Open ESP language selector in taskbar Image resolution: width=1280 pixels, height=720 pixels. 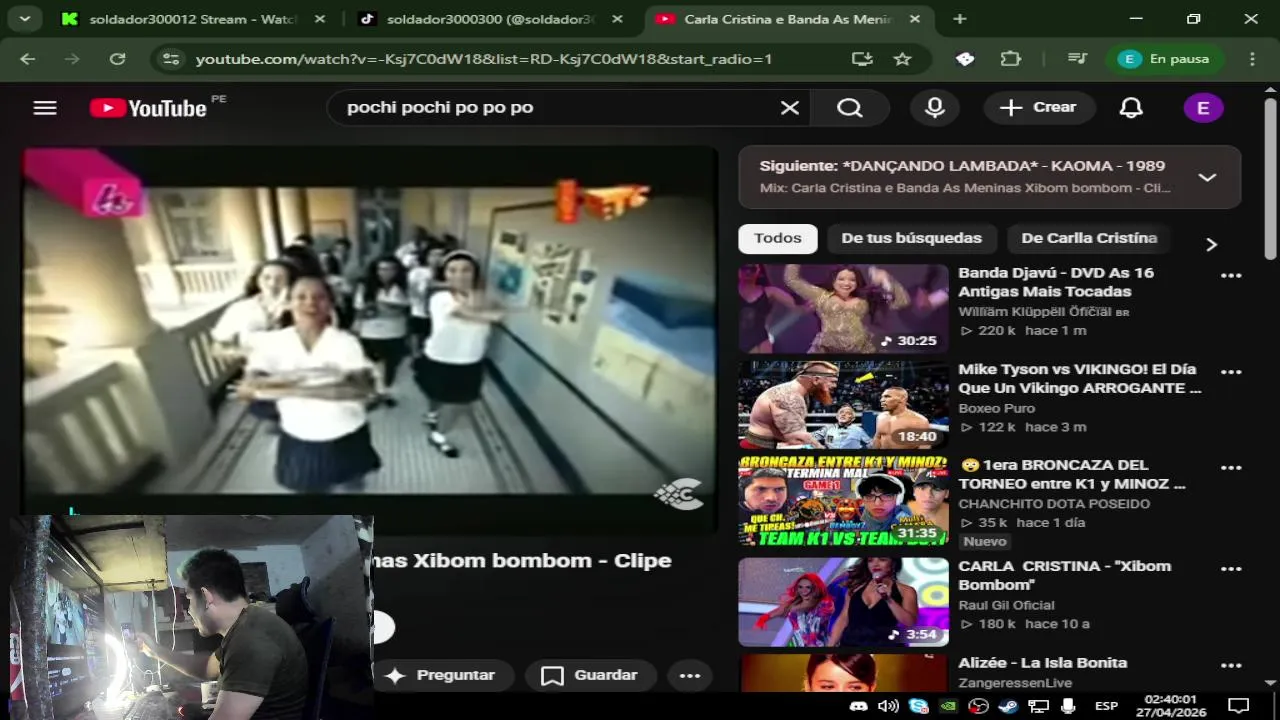point(1106,706)
